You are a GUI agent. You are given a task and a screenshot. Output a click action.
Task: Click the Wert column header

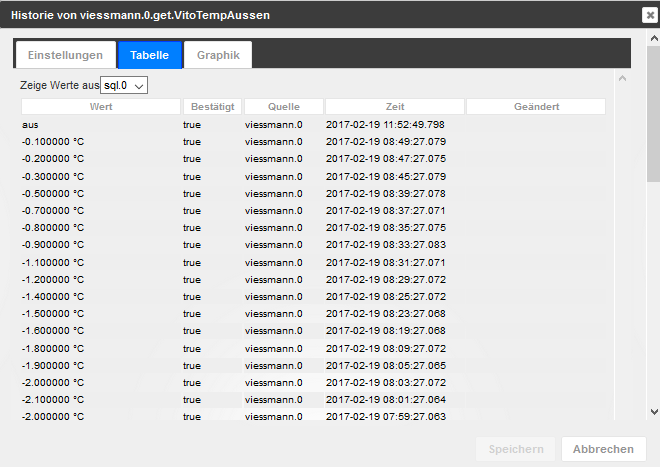pos(101,107)
